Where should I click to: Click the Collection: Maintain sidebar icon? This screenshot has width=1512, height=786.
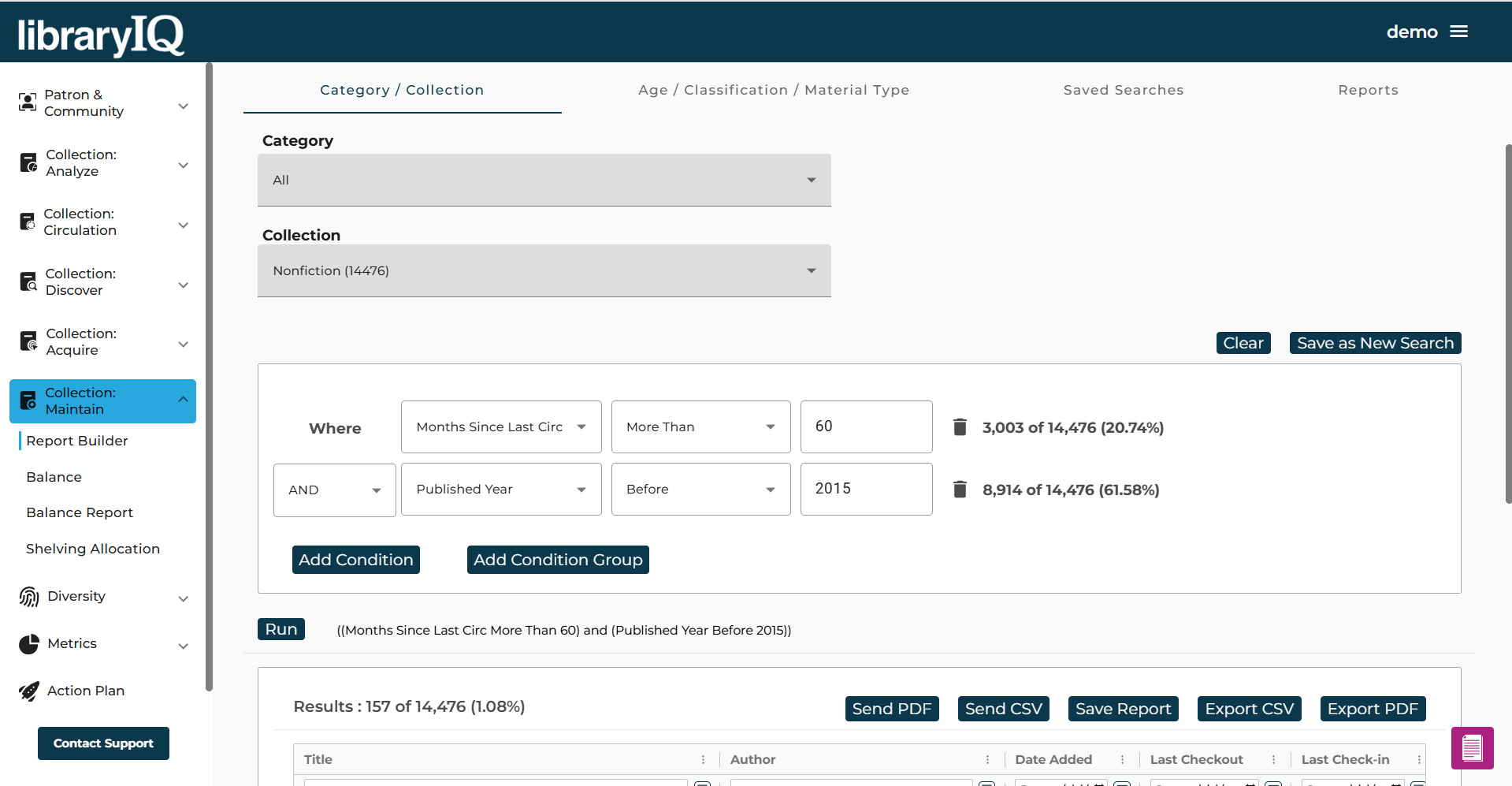[28, 400]
